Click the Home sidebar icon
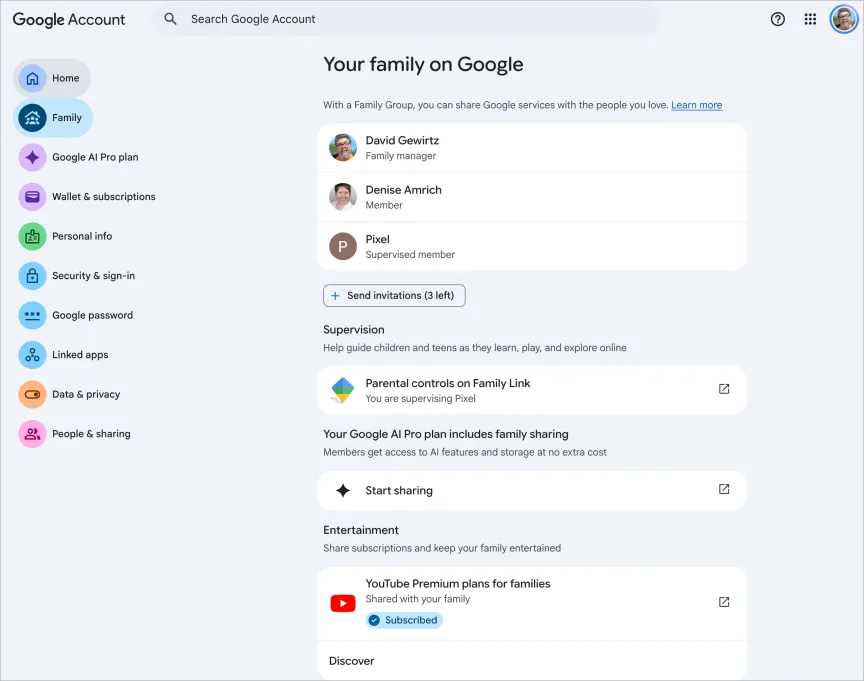Screen dimensions: 864x681 pyautogui.click(x=33, y=78)
